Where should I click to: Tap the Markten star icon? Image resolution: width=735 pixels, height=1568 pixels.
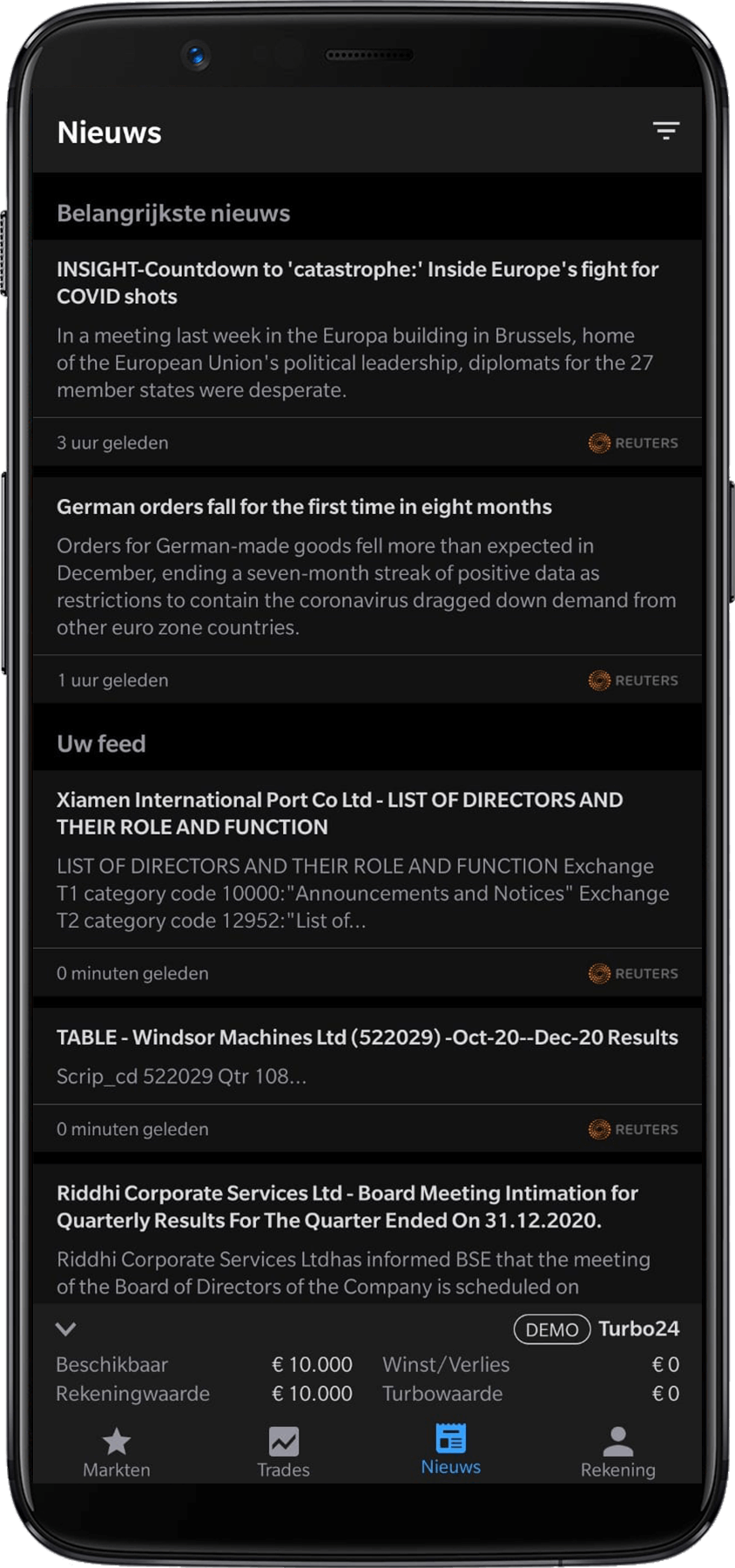pyautogui.click(x=117, y=1442)
